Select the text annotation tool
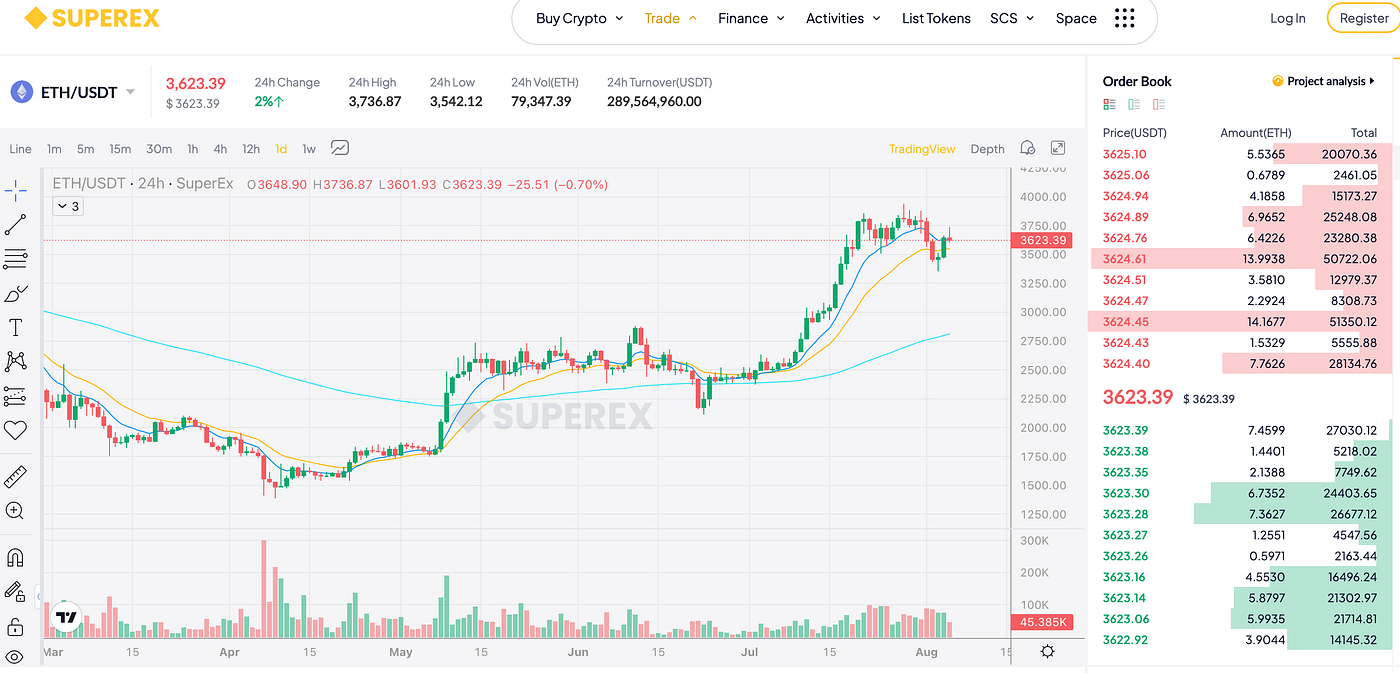The image size is (1400, 673). (x=15, y=327)
